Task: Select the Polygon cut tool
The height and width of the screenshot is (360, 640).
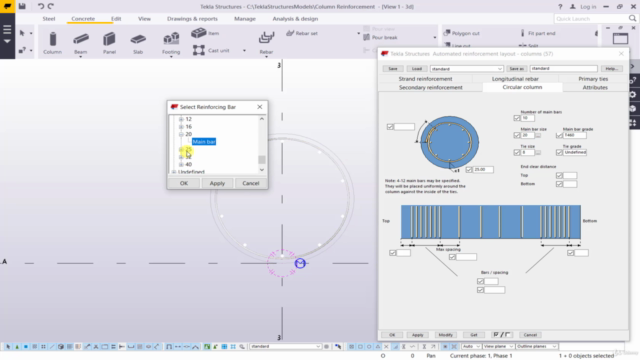Action: (461, 33)
